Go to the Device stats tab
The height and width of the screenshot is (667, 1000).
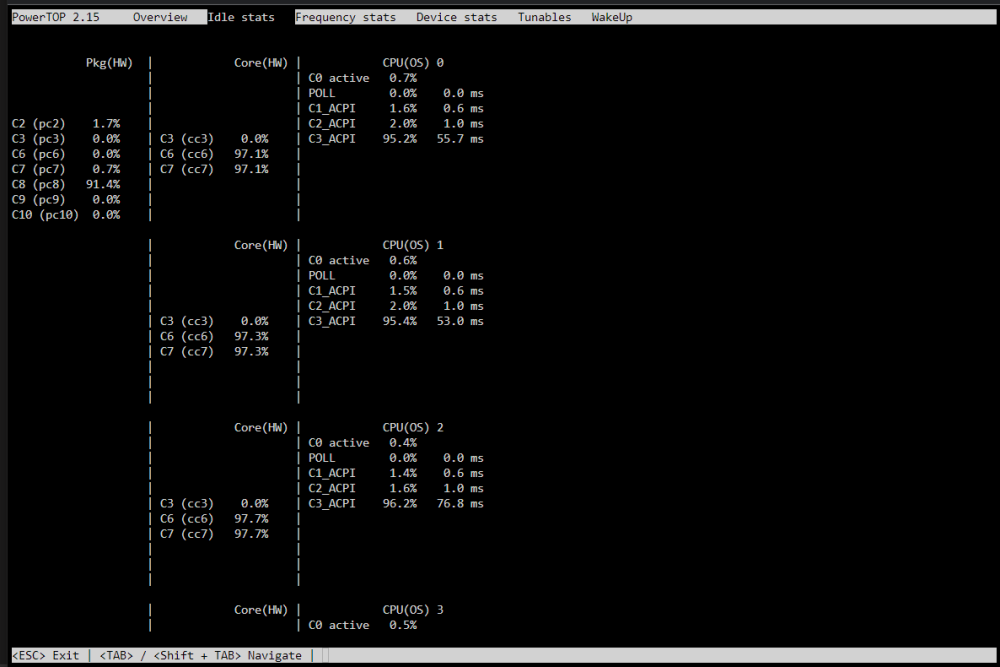(457, 17)
